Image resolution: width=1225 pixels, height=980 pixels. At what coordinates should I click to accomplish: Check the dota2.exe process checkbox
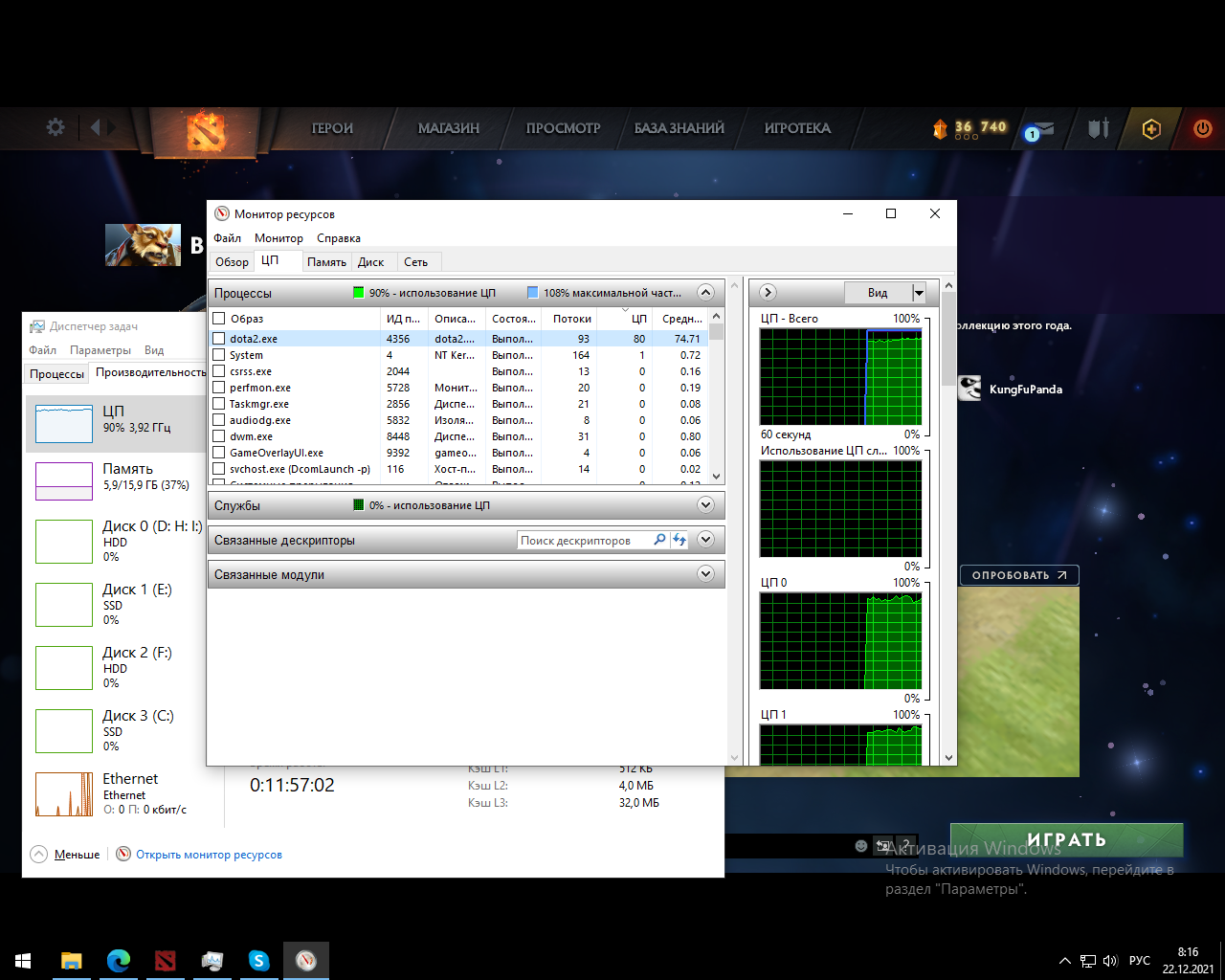[219, 339]
